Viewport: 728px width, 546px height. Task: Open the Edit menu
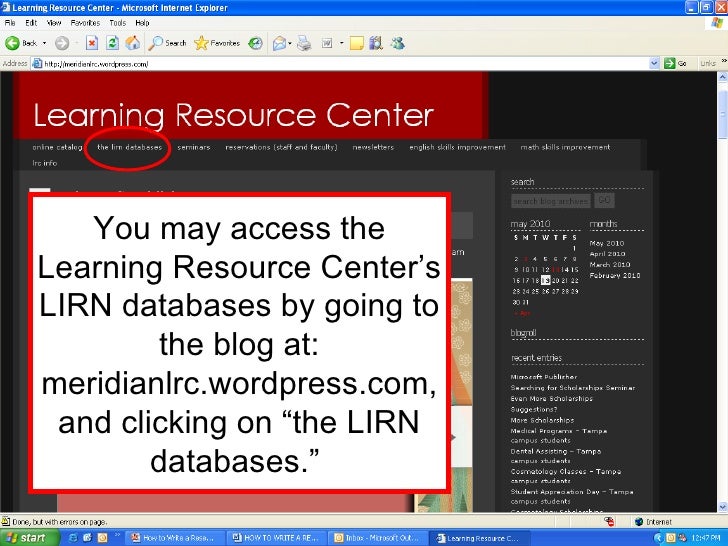31,23
